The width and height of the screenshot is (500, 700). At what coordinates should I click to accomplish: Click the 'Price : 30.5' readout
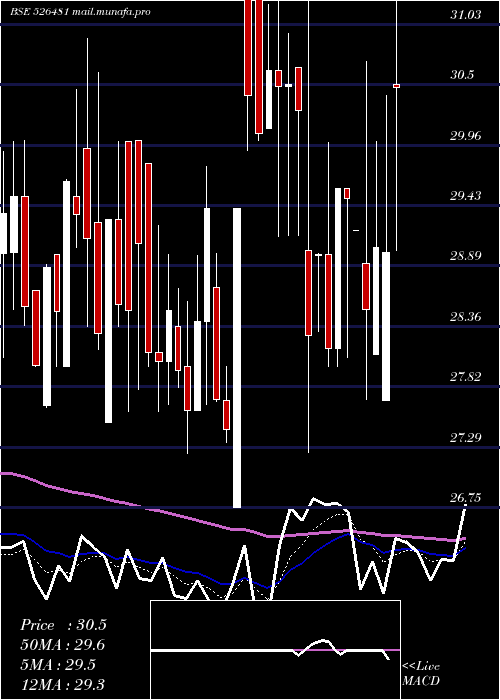[63, 625]
